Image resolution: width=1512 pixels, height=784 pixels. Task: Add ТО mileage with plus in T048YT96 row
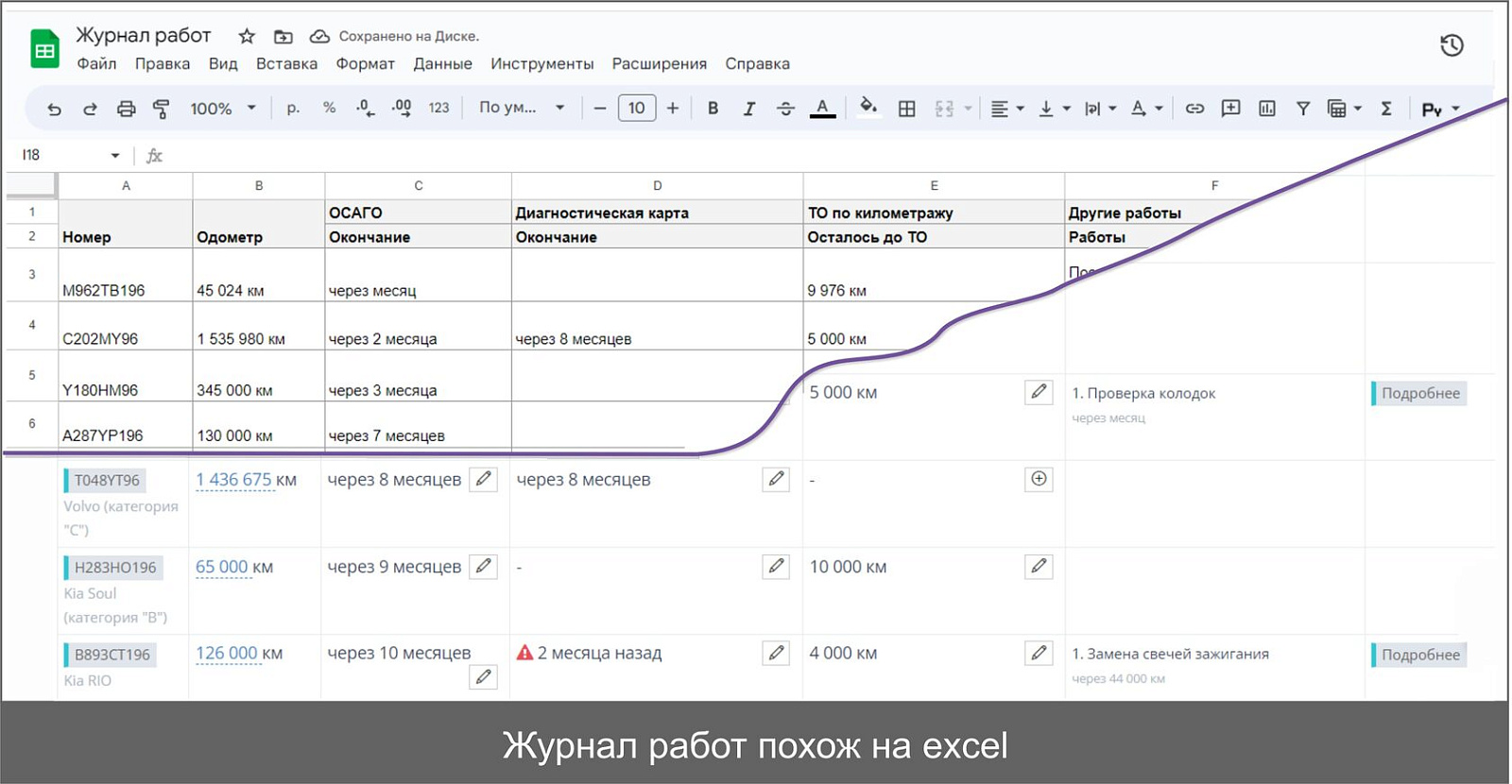(x=1039, y=479)
